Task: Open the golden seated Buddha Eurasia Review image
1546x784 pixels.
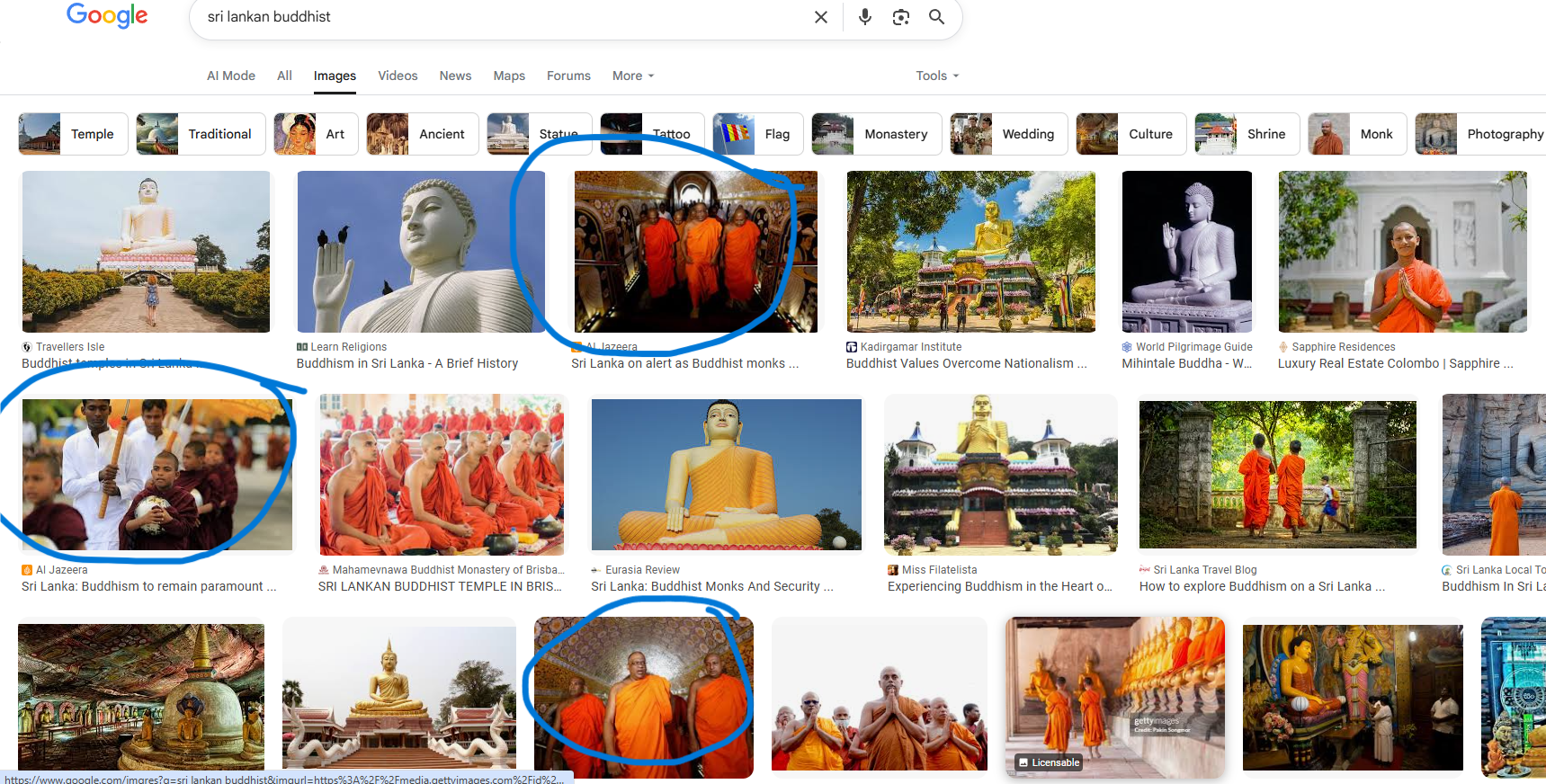Action: click(726, 474)
